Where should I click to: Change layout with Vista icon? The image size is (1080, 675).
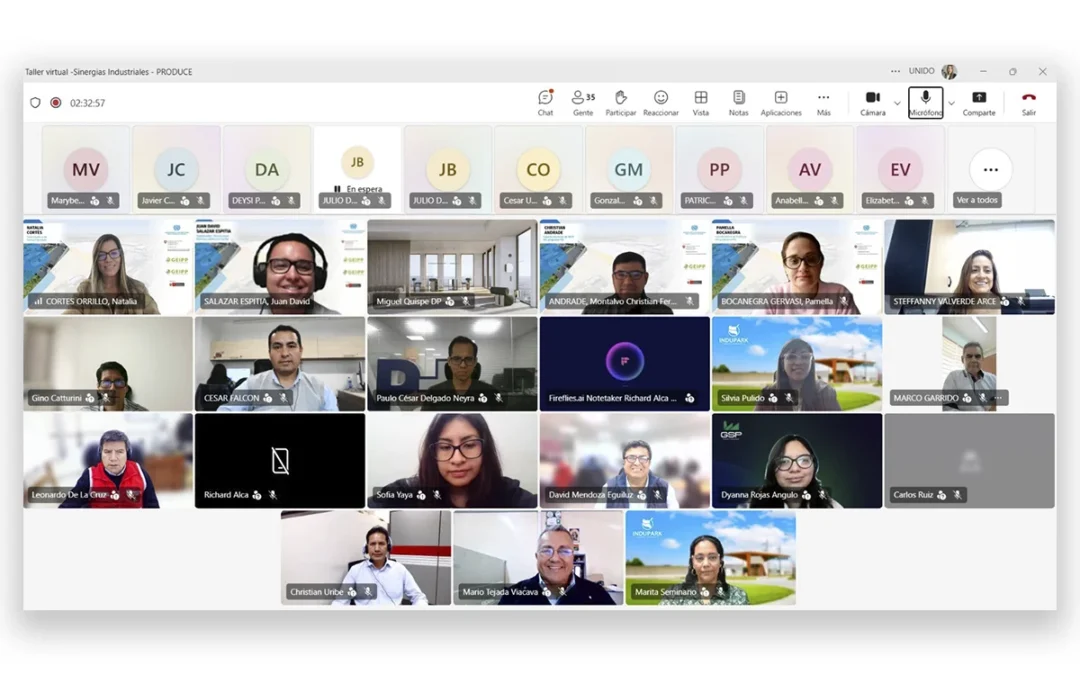pyautogui.click(x=700, y=103)
